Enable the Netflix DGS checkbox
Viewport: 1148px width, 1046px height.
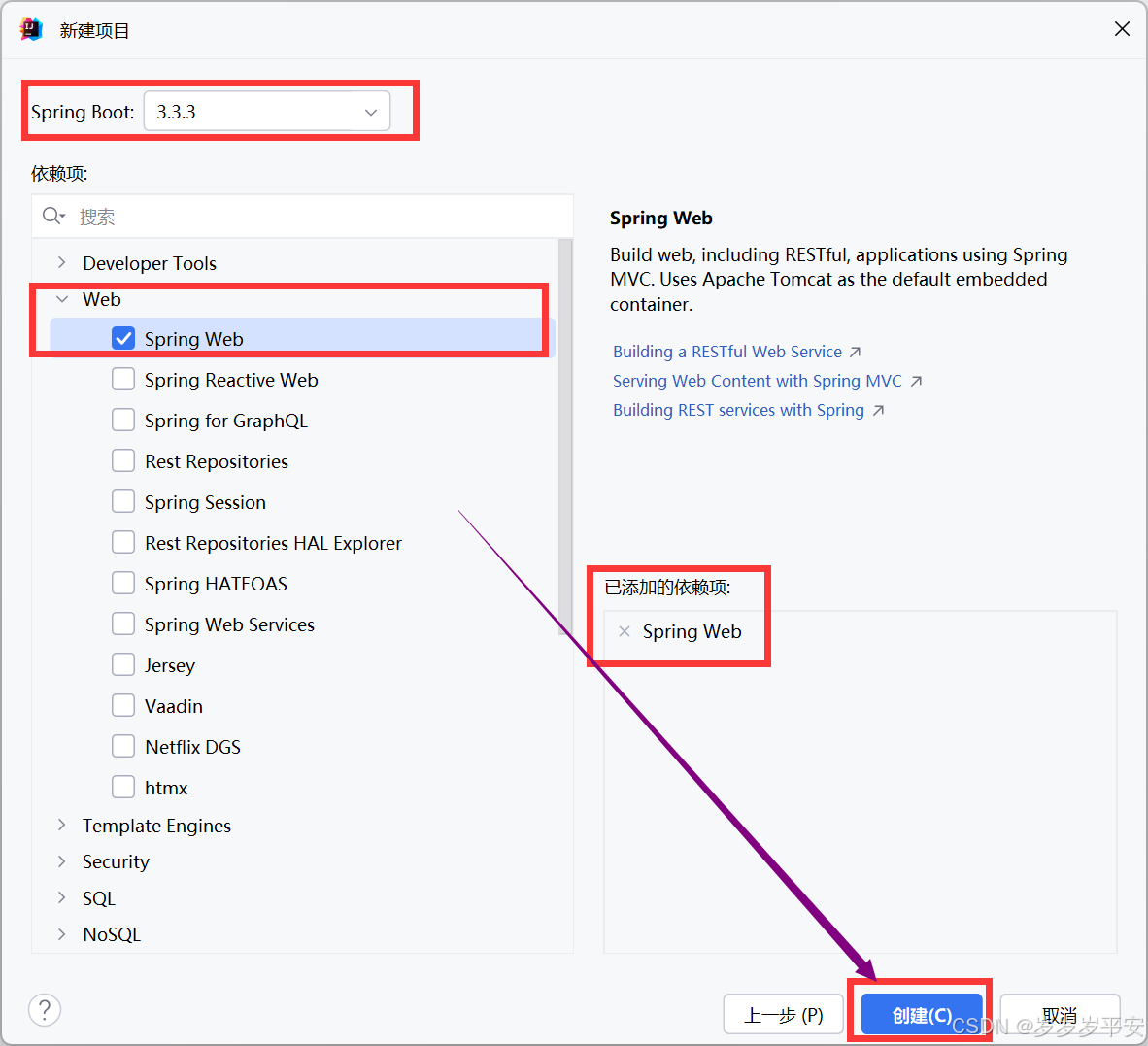123,747
